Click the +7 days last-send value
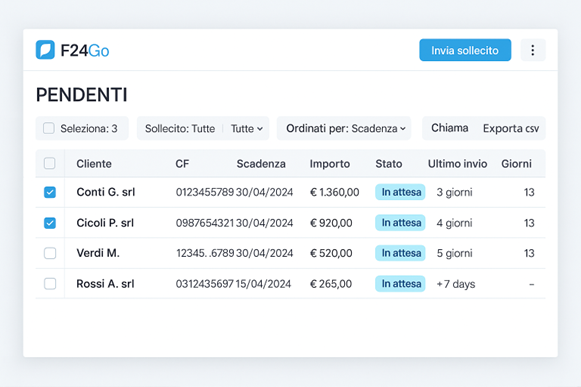581x387 pixels. (456, 284)
